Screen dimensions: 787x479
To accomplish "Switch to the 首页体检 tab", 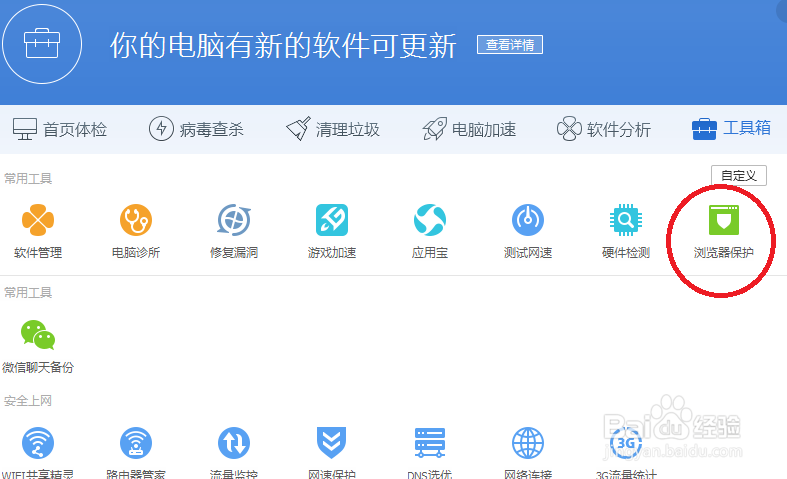I will 60,130.
